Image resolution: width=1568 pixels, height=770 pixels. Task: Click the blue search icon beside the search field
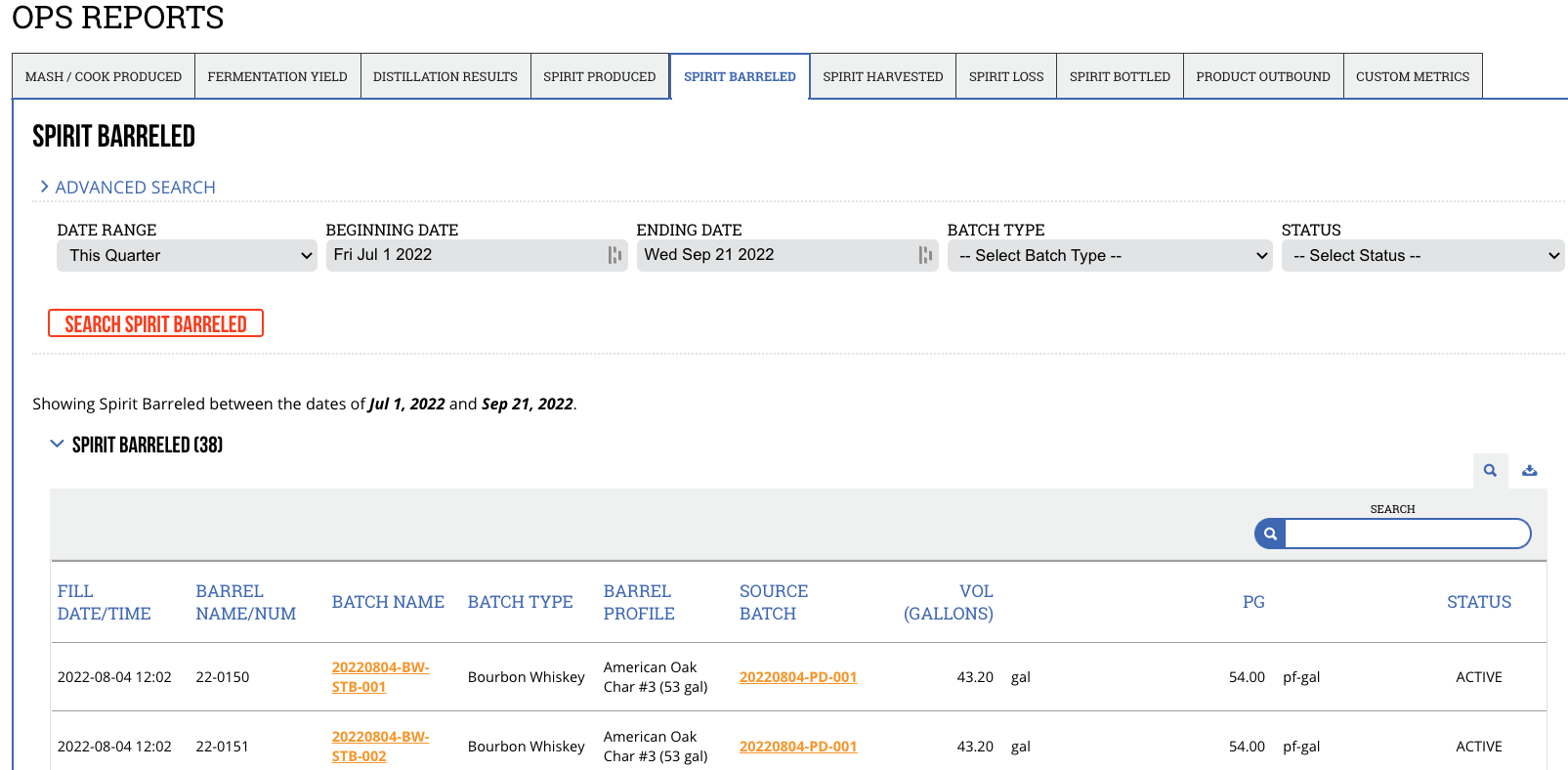pyautogui.click(x=1270, y=534)
